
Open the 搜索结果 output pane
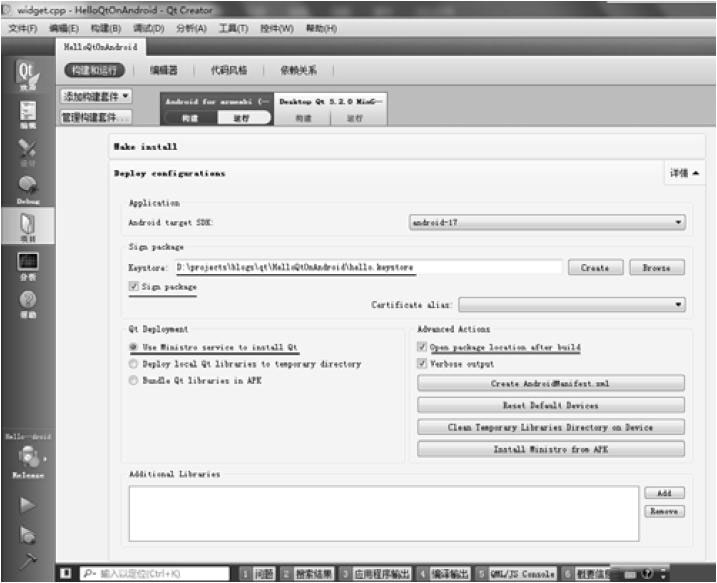[307, 573]
